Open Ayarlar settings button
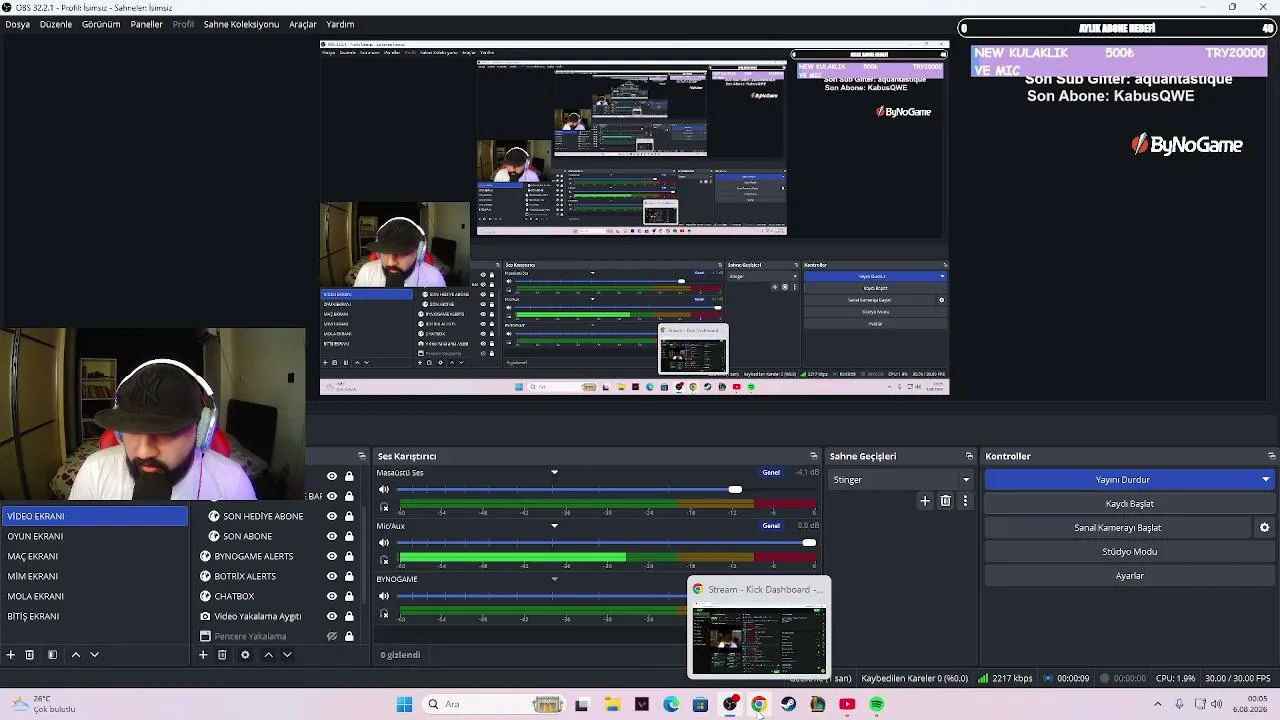This screenshot has height=720, width=1280. (1130, 576)
